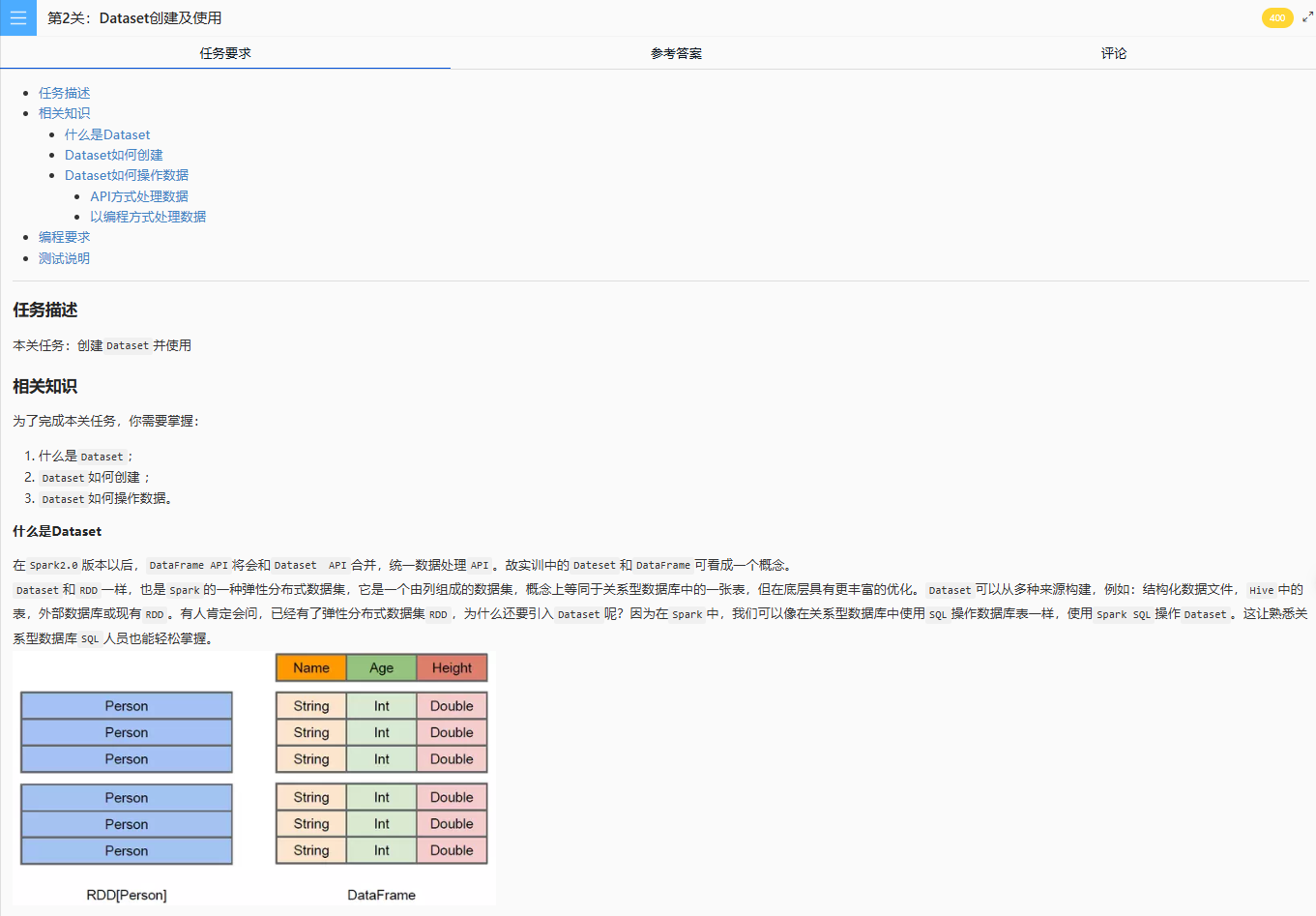
Task: Click the RDD[Person] caption in diagram
Action: tap(127, 895)
